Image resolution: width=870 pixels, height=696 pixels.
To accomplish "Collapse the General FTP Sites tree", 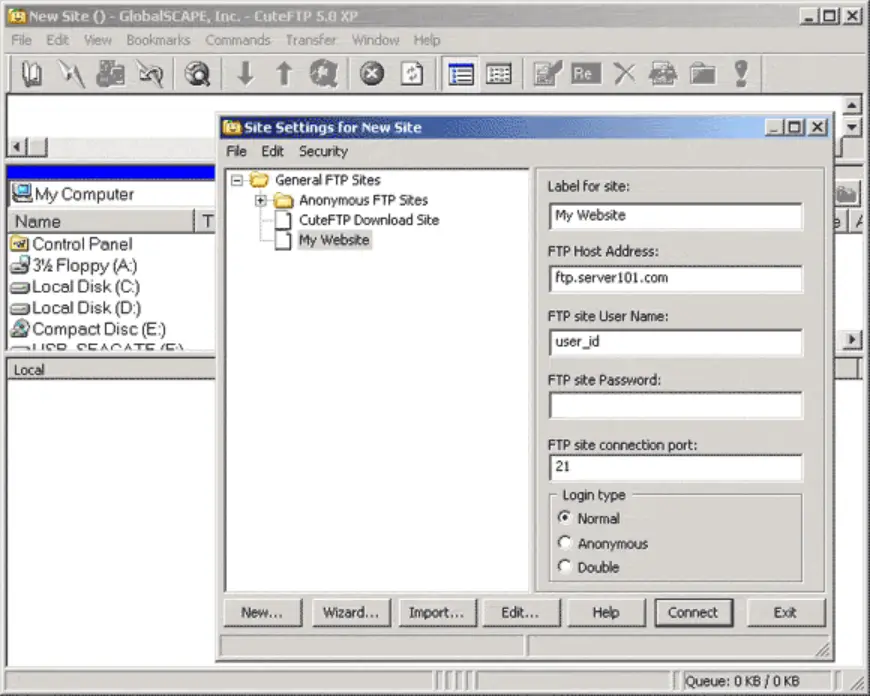I will pyautogui.click(x=237, y=180).
